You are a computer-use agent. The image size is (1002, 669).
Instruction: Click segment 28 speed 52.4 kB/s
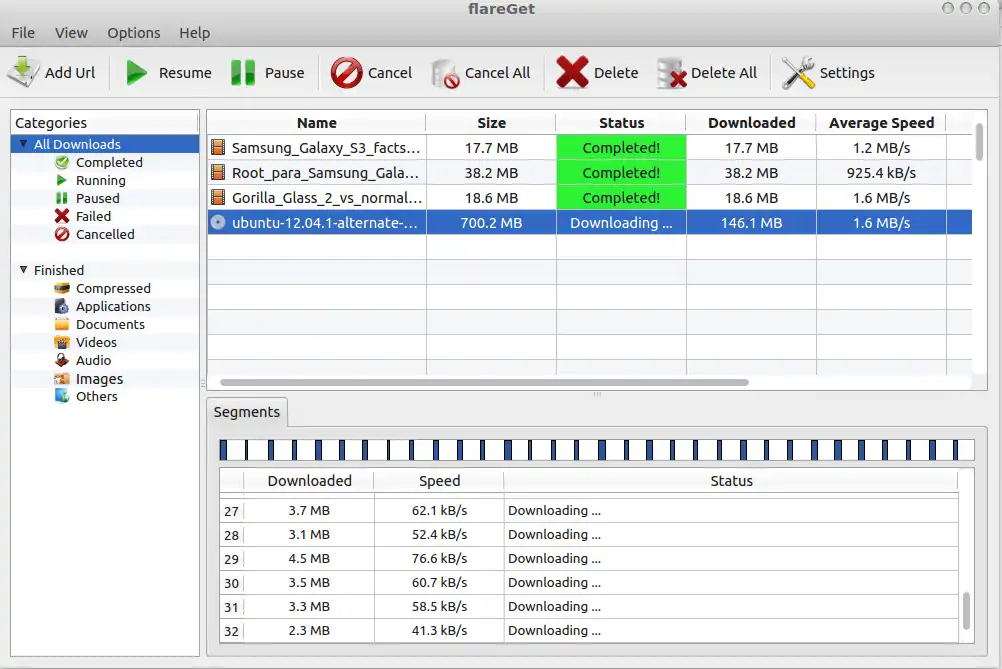tap(439, 534)
